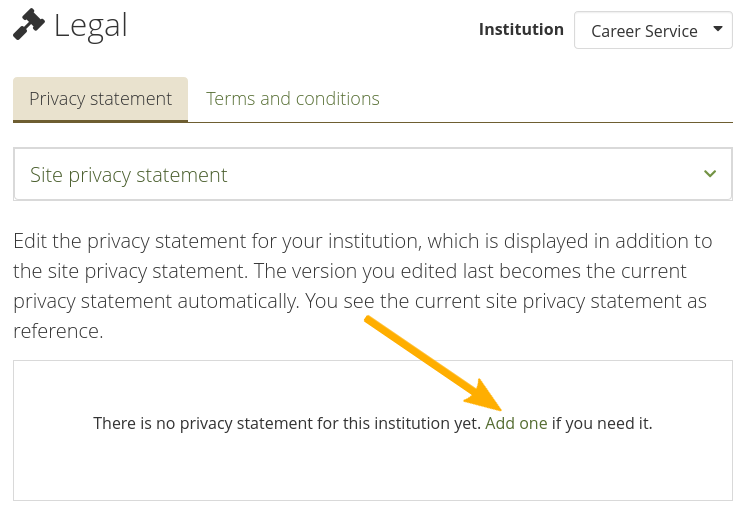
Task: Open the Terms and conditions tab
Action: pos(292,99)
